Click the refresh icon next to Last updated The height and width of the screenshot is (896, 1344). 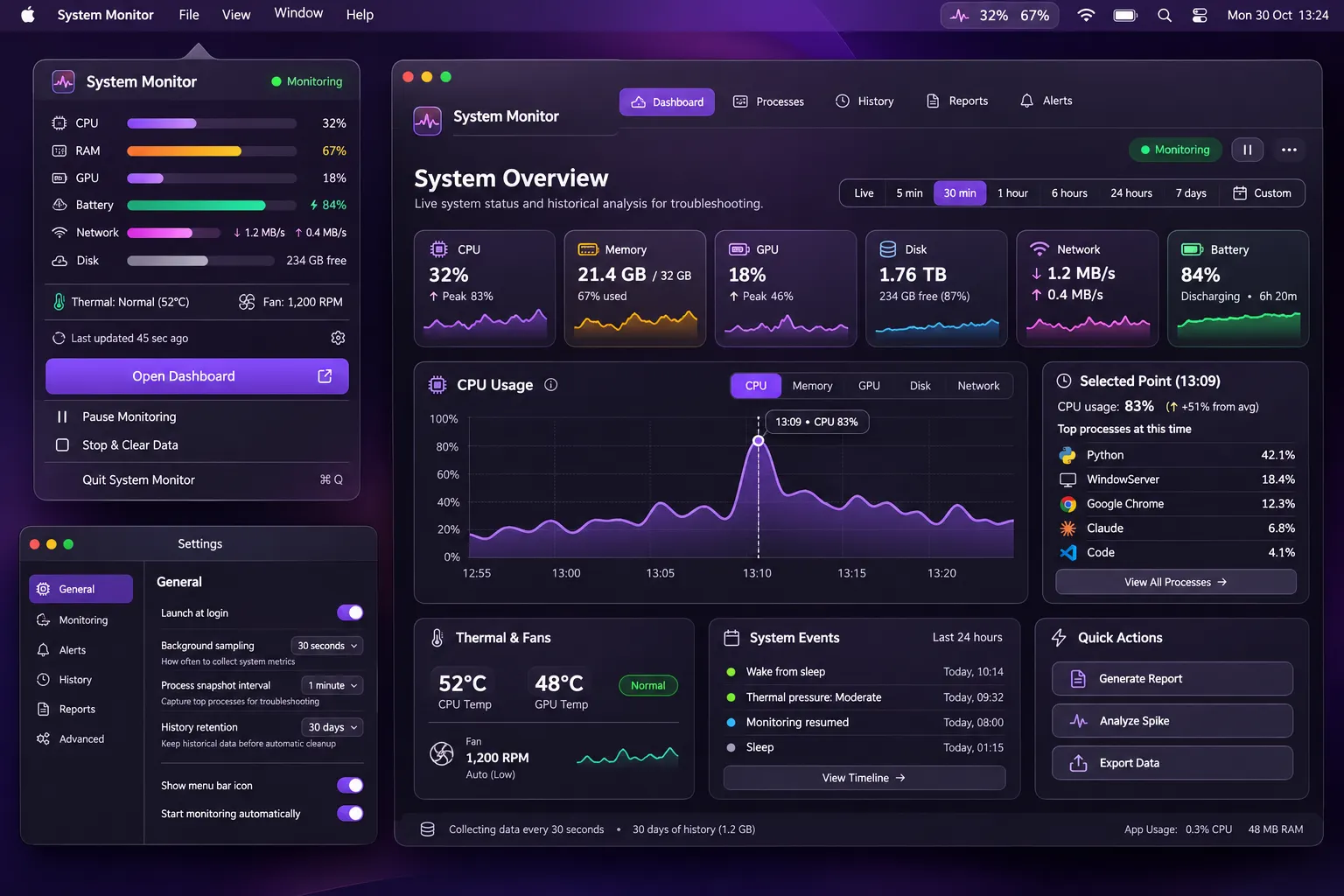pyautogui.click(x=59, y=338)
